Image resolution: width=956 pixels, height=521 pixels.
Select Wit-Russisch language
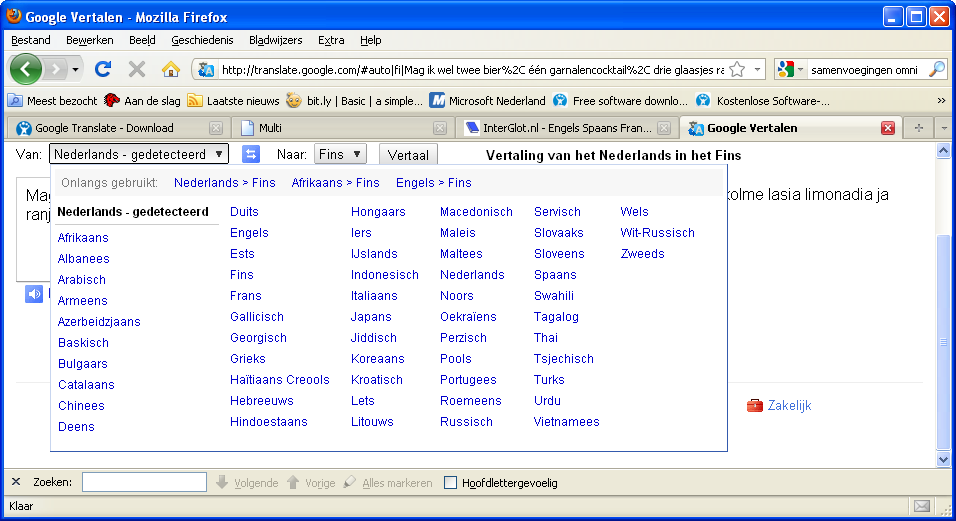coord(657,233)
